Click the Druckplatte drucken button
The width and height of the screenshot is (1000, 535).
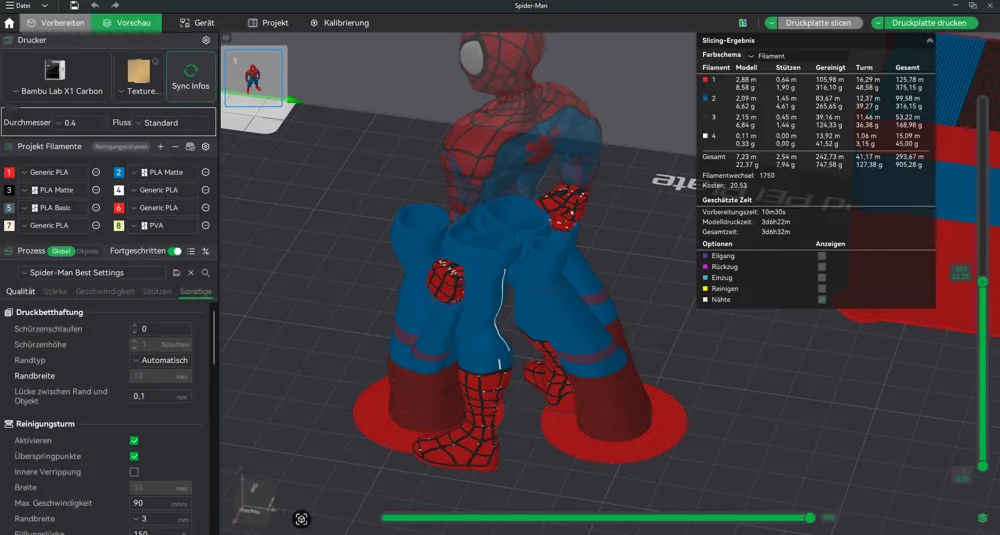[929, 23]
